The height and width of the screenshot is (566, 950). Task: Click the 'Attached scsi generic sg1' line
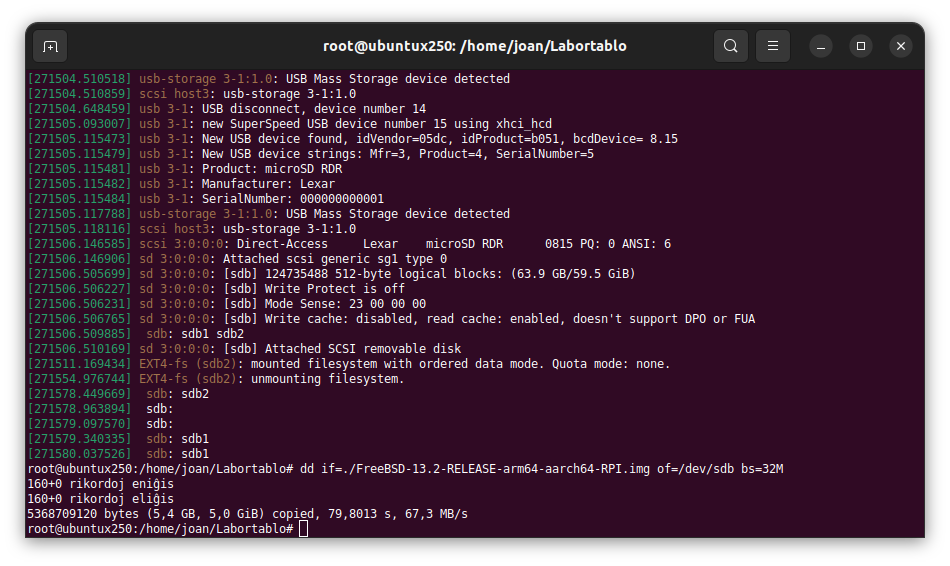point(237,259)
